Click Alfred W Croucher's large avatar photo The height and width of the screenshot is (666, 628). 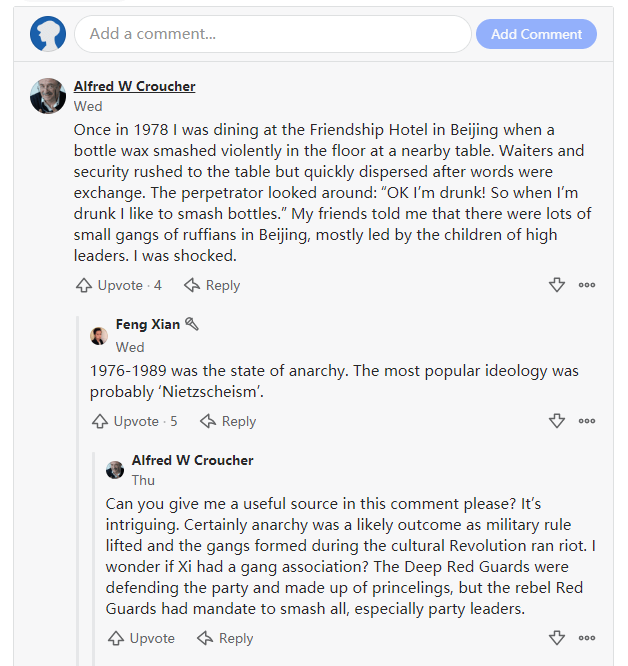coord(48,96)
